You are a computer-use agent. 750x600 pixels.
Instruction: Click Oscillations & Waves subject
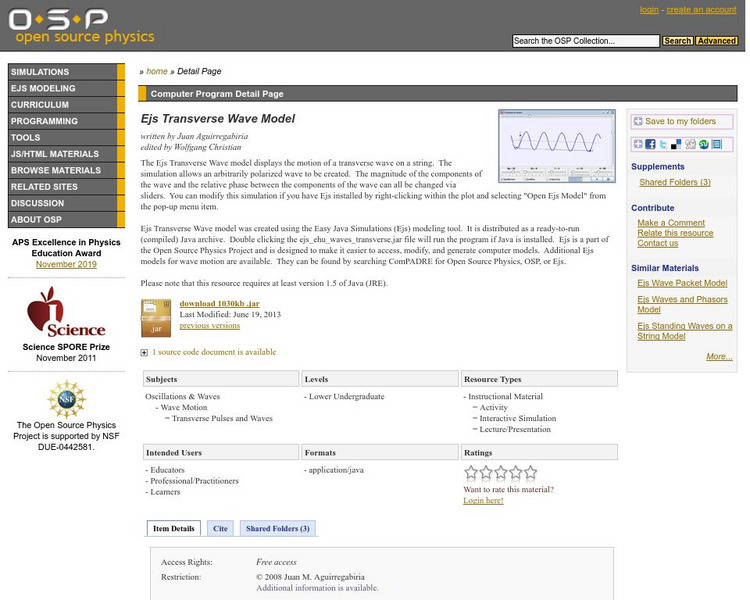pyautogui.click(x=182, y=396)
